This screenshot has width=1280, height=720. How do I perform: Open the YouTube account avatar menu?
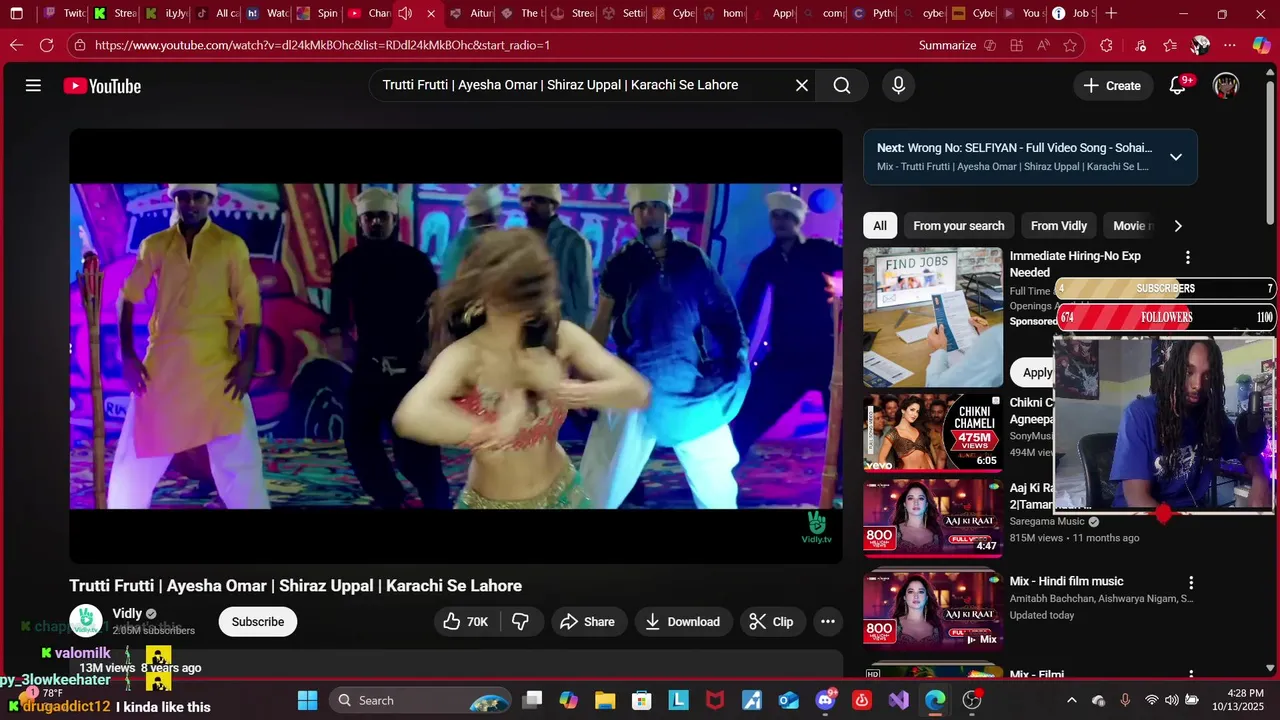1226,86
